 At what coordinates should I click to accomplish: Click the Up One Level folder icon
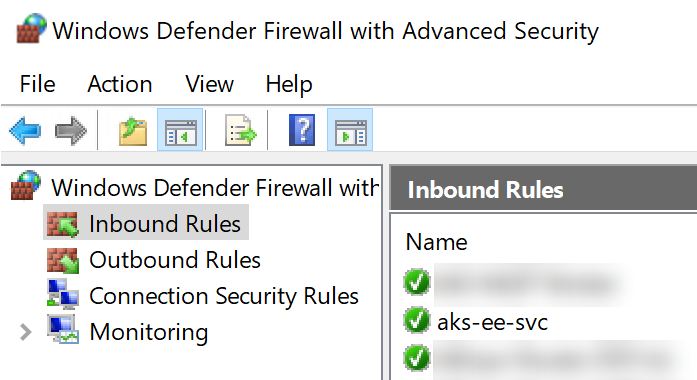pyautogui.click(x=133, y=131)
